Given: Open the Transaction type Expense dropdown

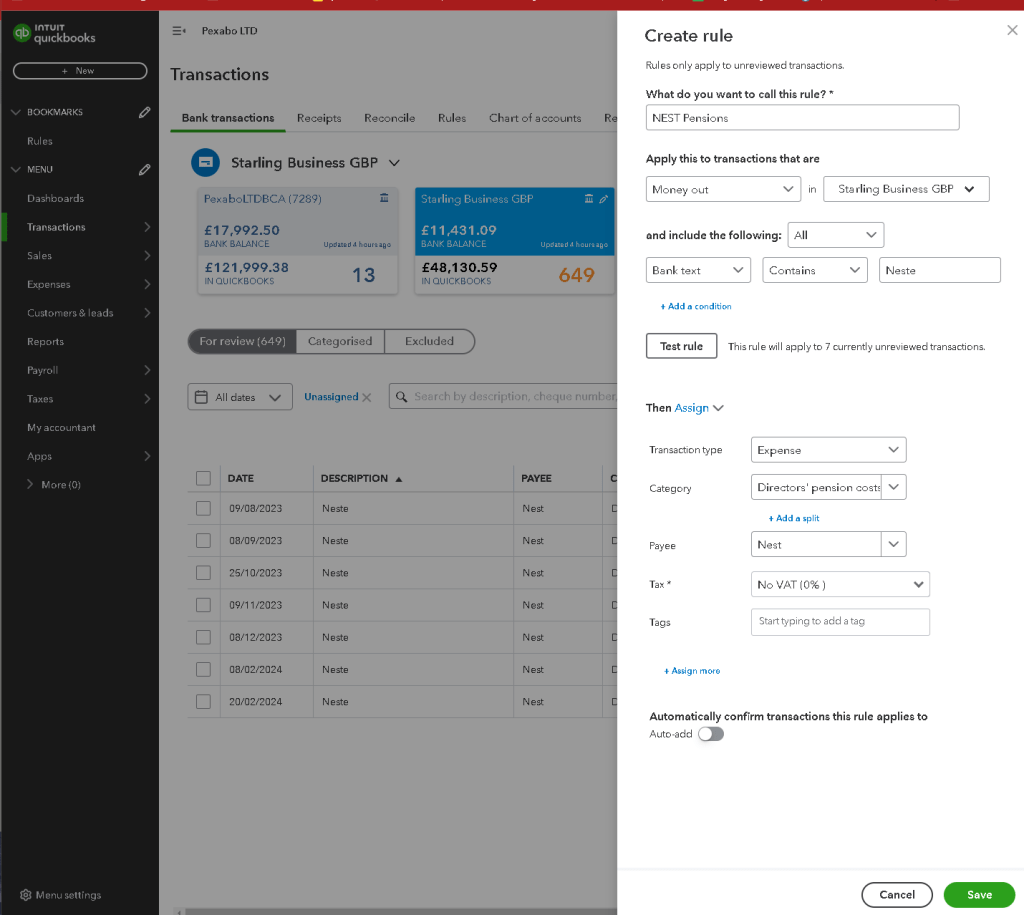Looking at the screenshot, I should (828, 450).
